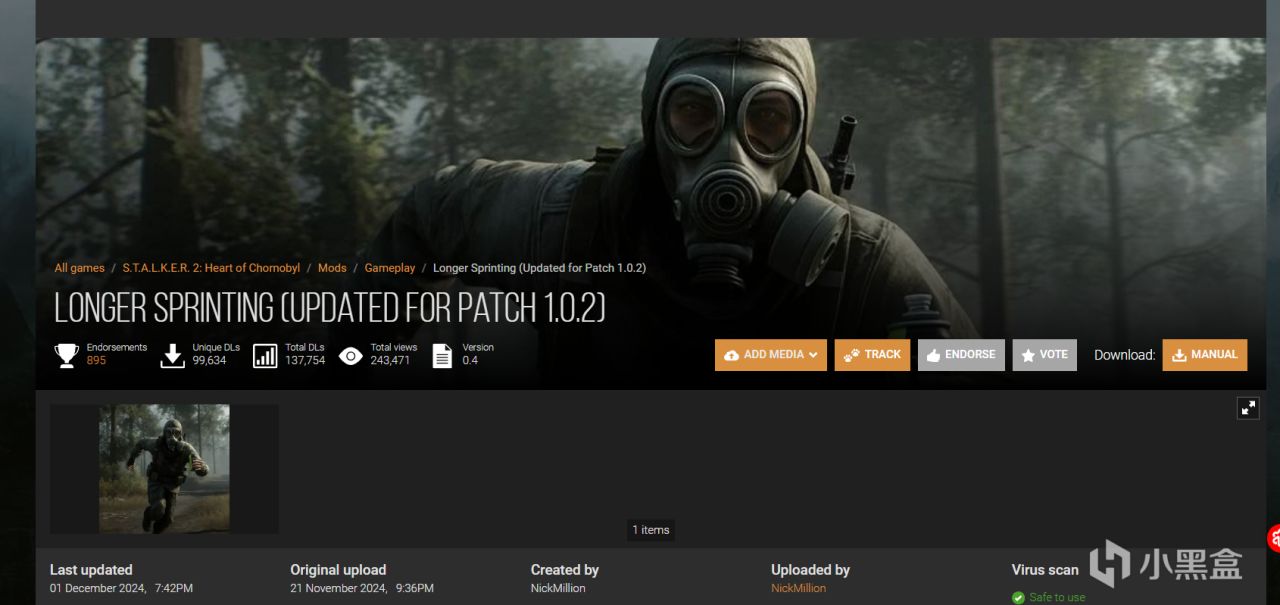Expand the media gallery to fullscreen

click(x=1248, y=407)
